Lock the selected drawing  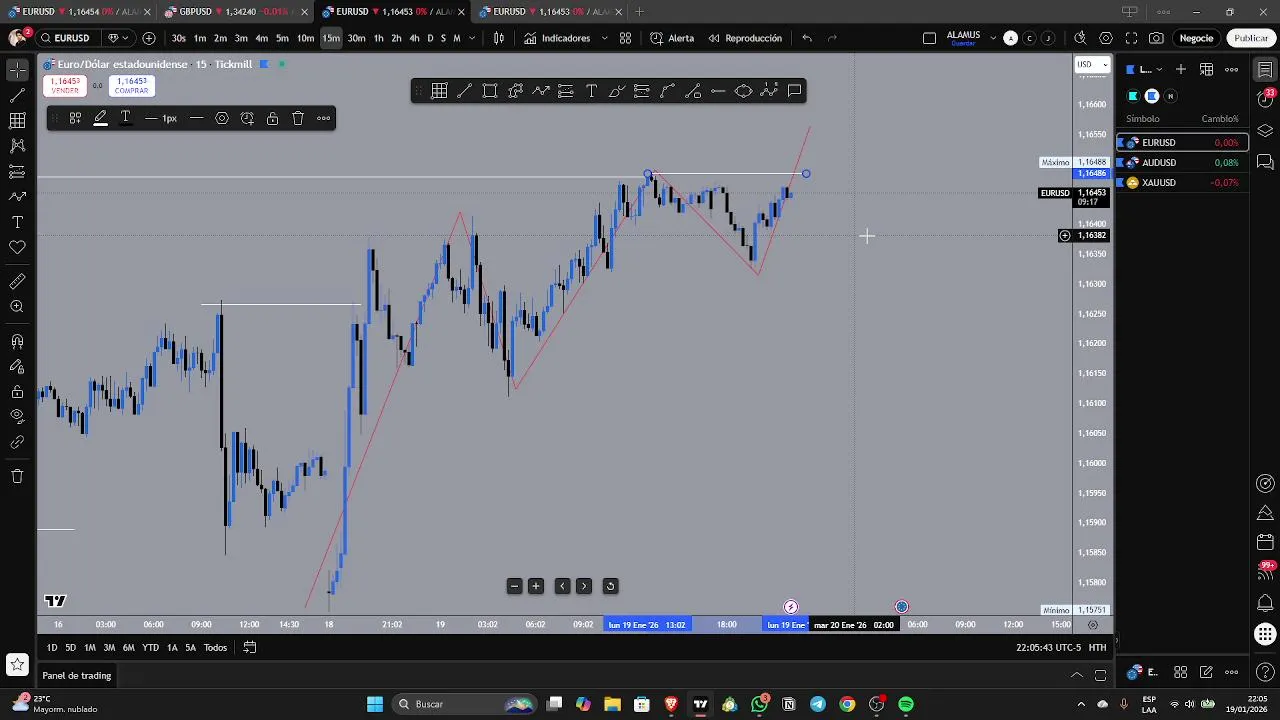click(x=272, y=118)
